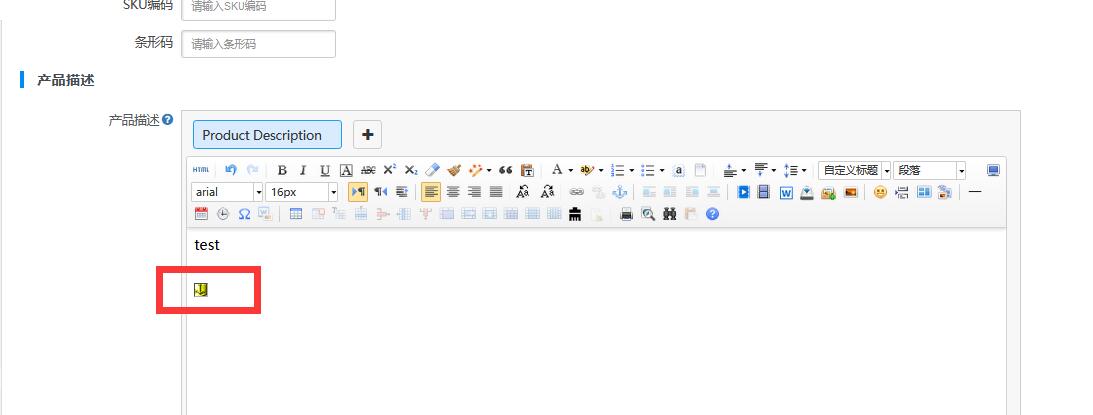This screenshot has width=1093, height=415.
Task: Insert special character with Omega icon
Action: click(x=244, y=214)
